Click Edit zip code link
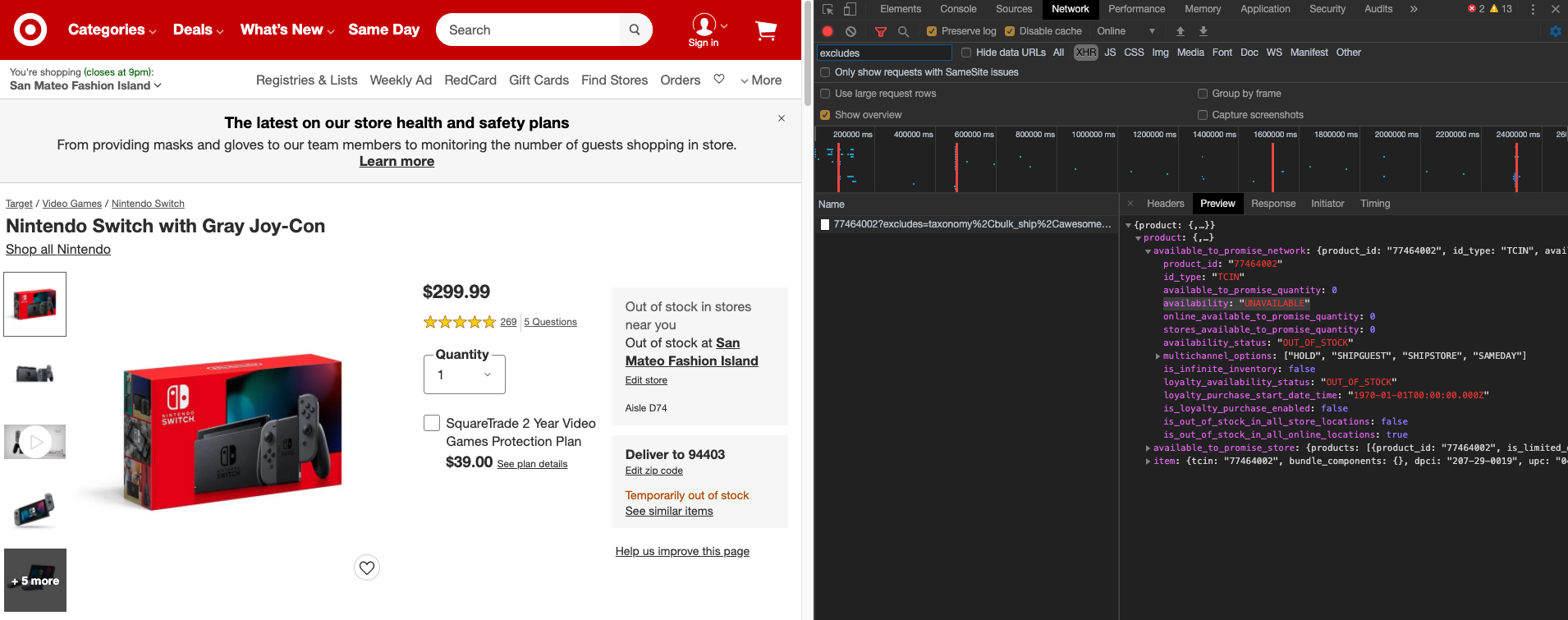 click(x=654, y=471)
